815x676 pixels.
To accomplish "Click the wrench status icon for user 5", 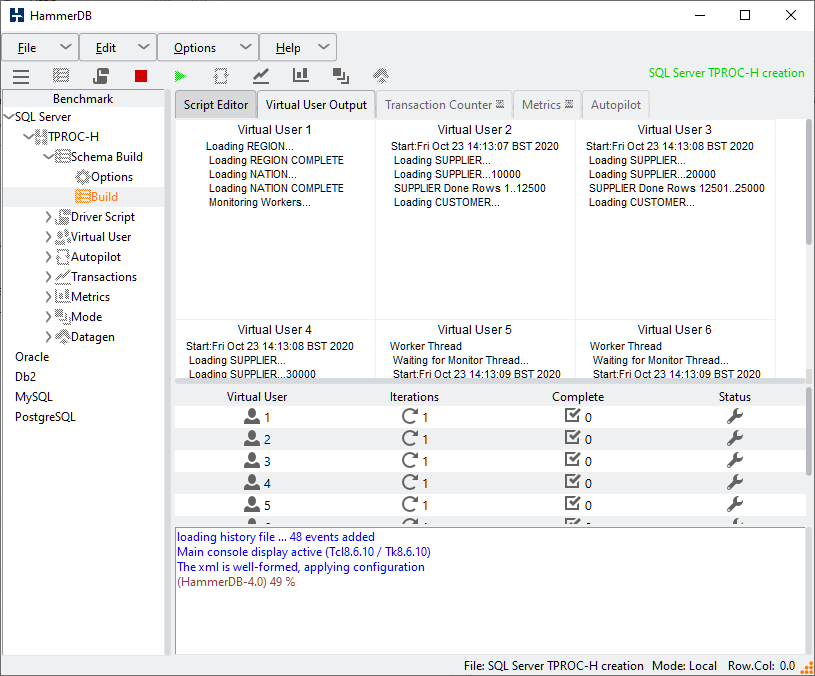I will [x=734, y=505].
